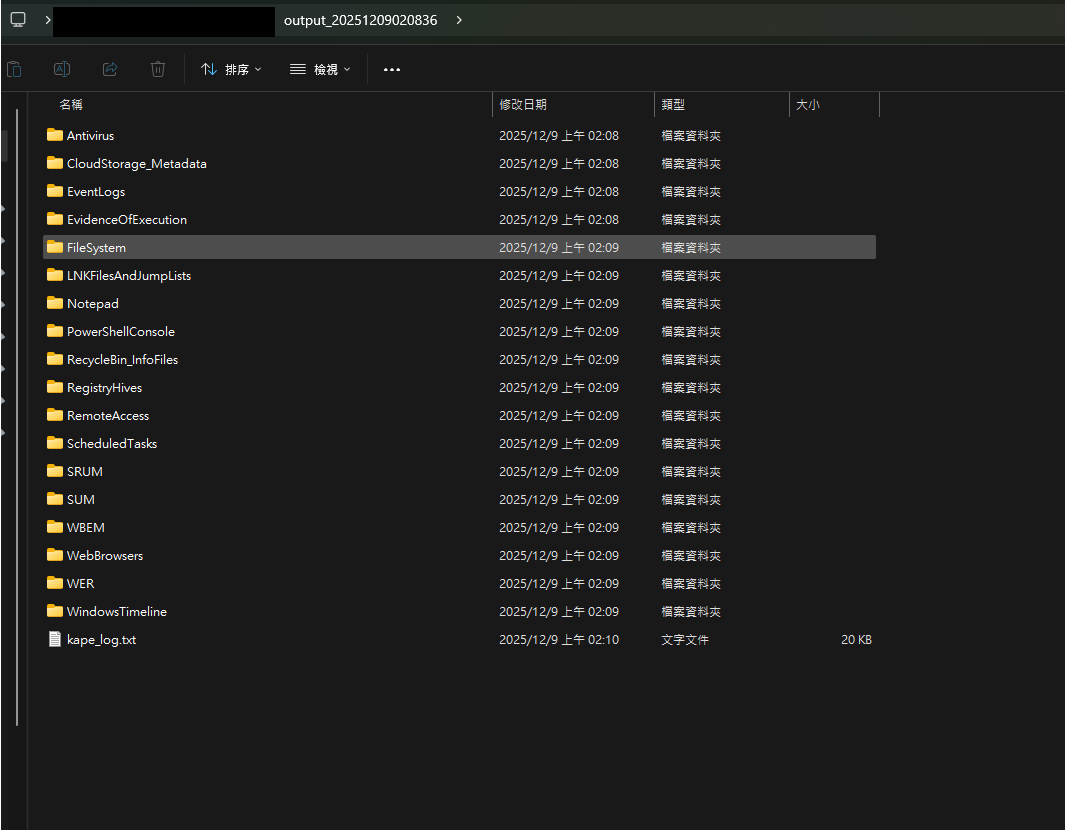Select the kape_log.txt text file icon
The image size is (1065, 830).
pos(55,639)
